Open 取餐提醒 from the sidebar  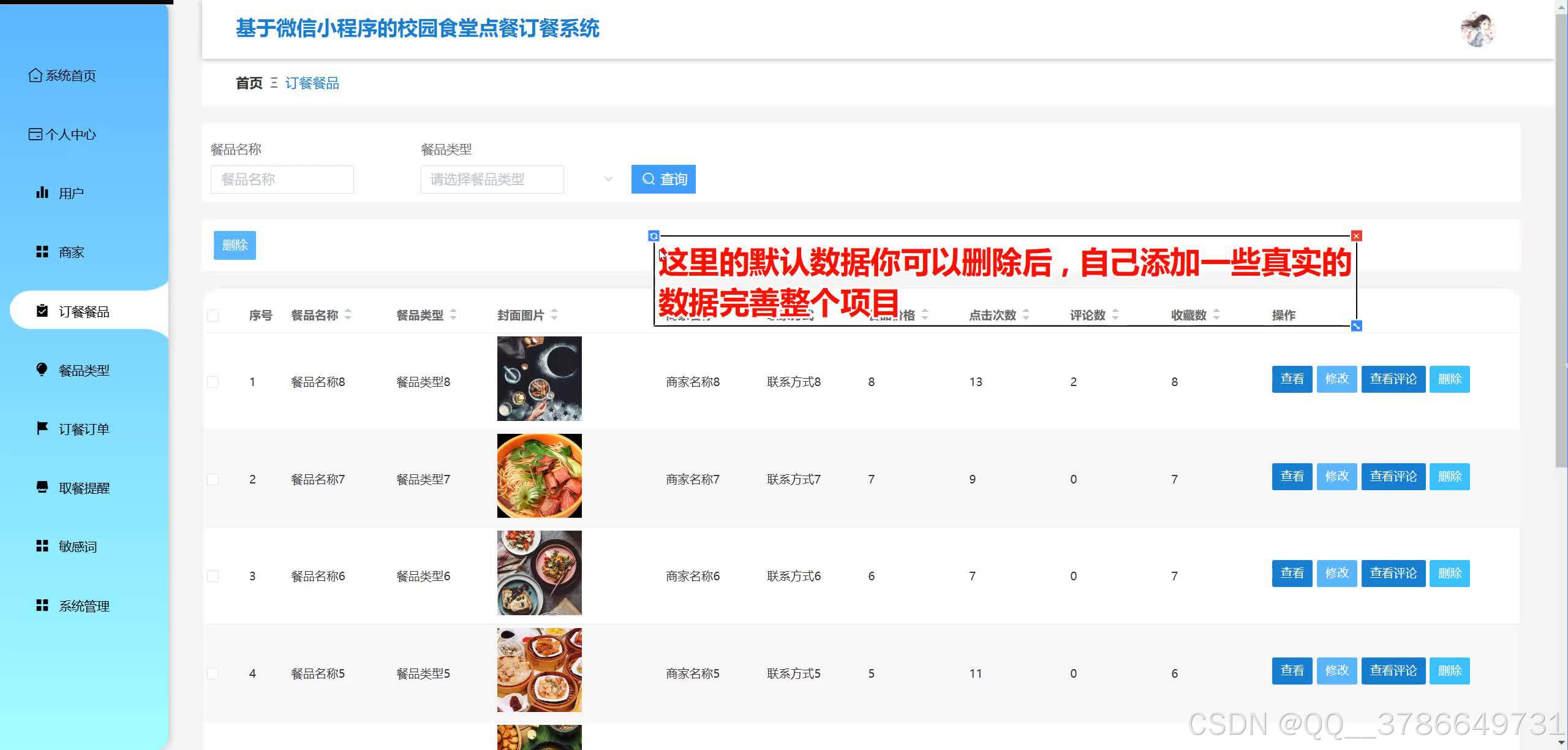42,487
